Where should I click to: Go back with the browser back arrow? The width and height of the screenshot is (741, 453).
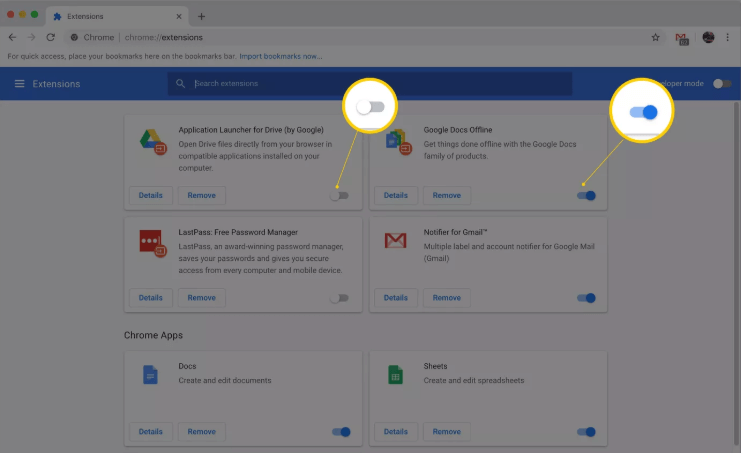pos(12,37)
